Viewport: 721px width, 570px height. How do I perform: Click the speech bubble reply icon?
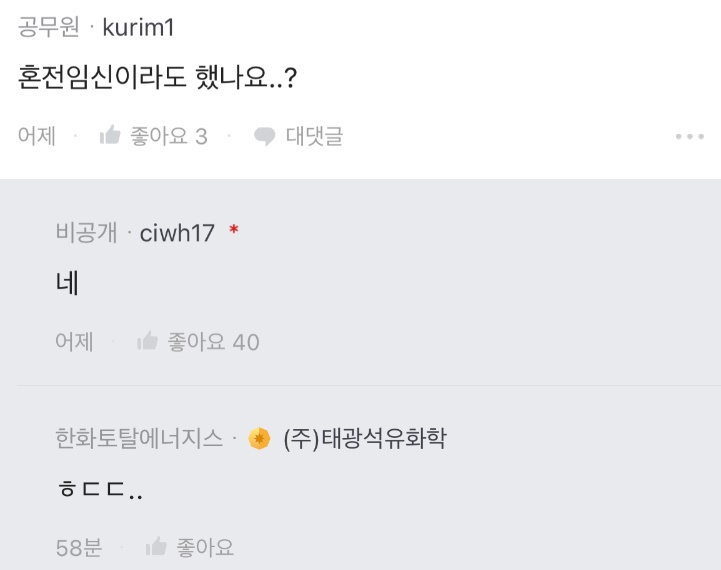pos(264,136)
